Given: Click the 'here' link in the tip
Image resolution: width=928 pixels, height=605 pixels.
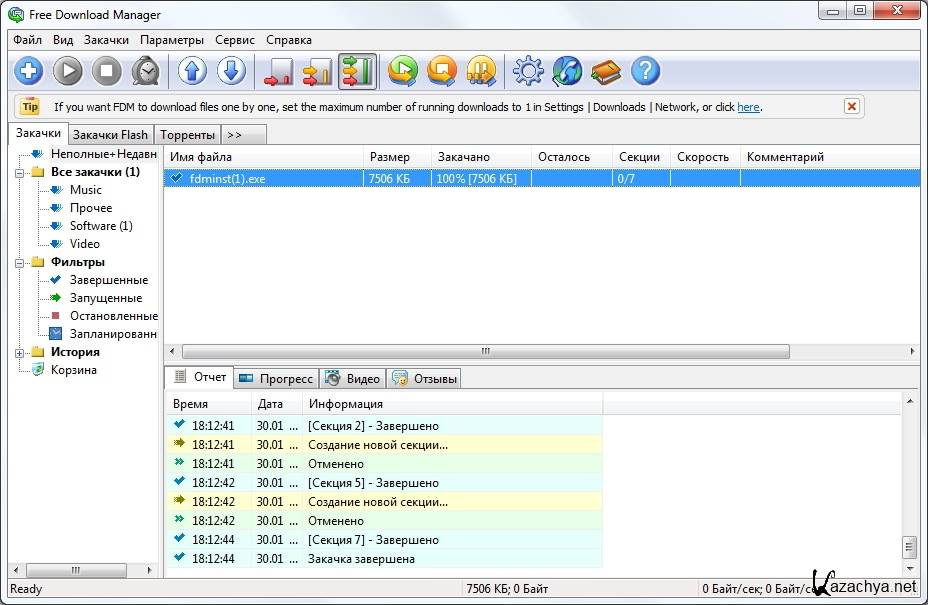Looking at the screenshot, I should coord(748,107).
